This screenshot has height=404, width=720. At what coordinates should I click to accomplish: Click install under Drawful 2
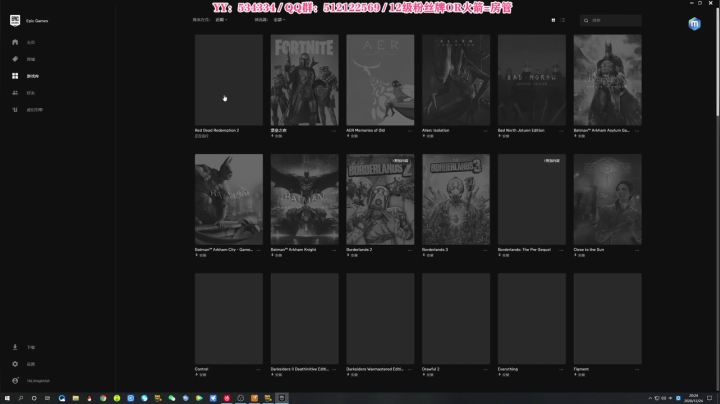coord(428,375)
